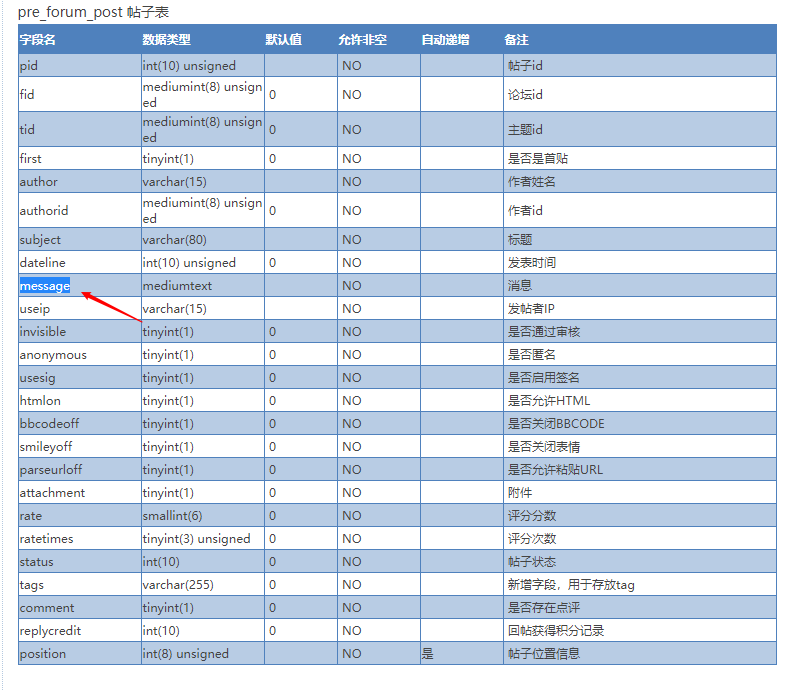Click the 'pre_forum_post 帖子表' table title
This screenshot has width=798, height=690.
93,12
